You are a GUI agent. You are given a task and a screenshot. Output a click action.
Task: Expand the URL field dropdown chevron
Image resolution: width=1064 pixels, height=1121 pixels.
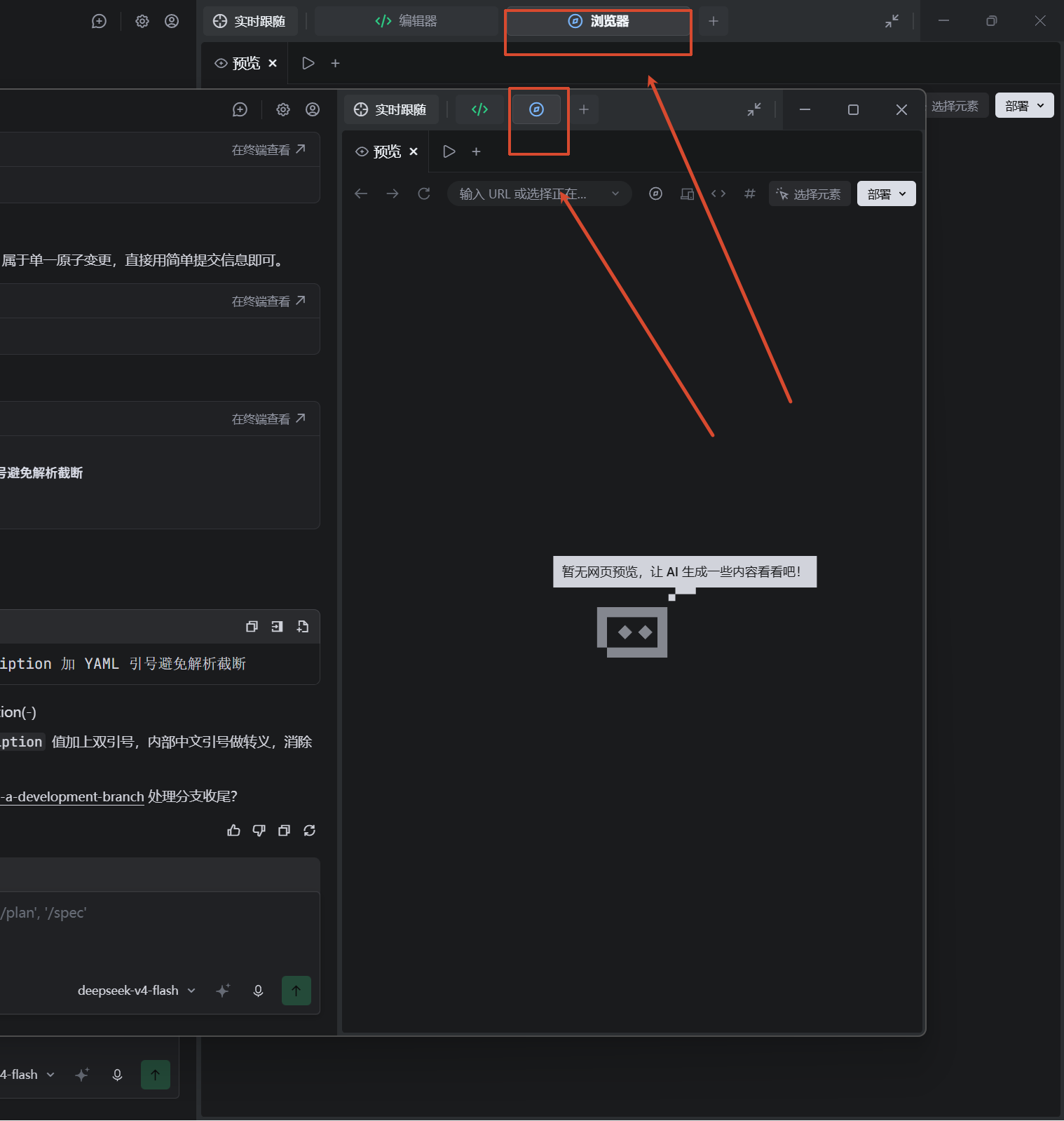coord(615,193)
